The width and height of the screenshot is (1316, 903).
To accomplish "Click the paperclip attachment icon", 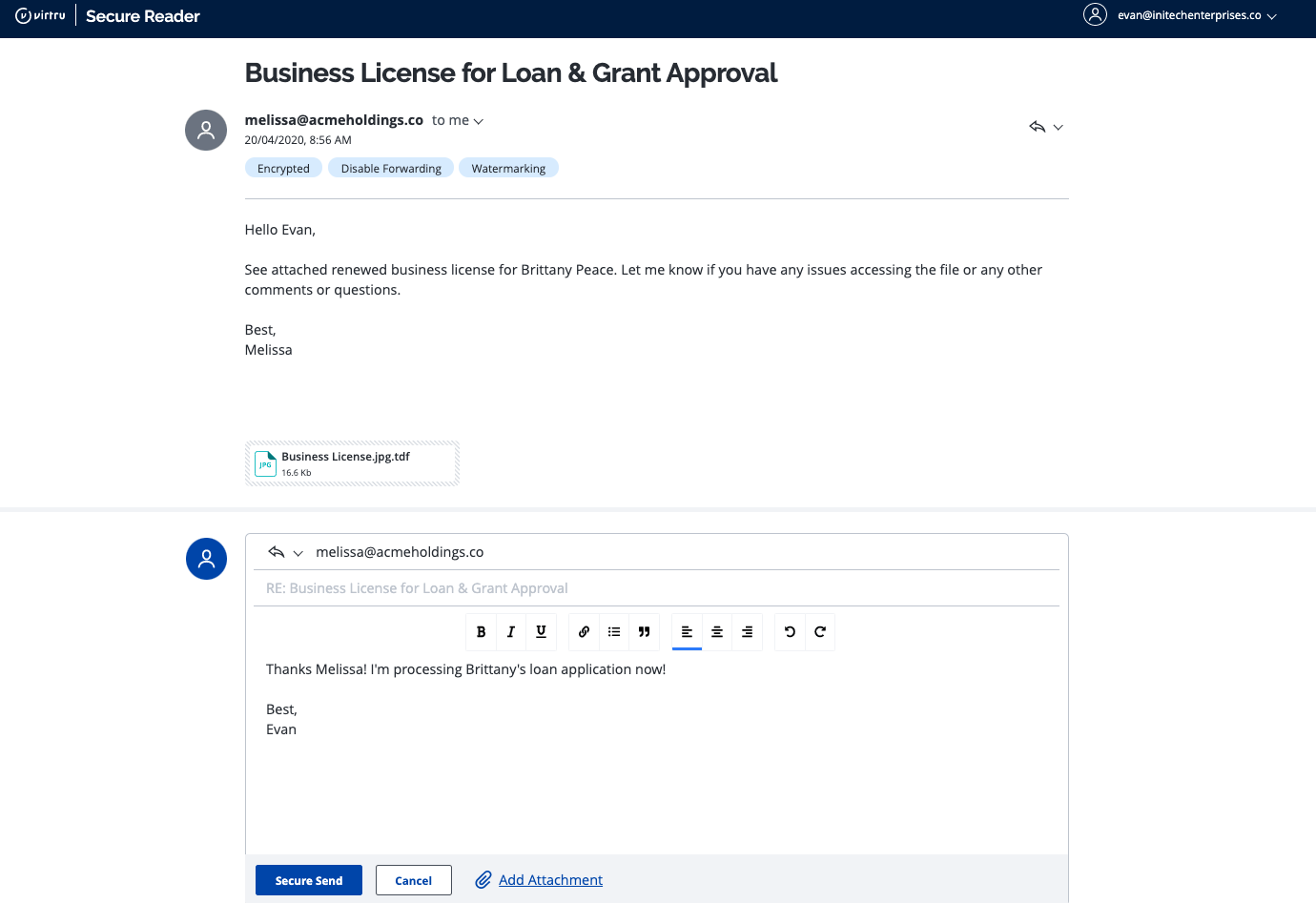I will tap(483, 880).
